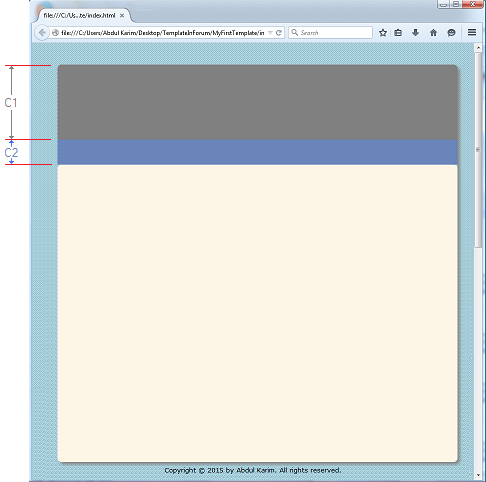
Task: Go to the home page icon
Action: [433, 33]
